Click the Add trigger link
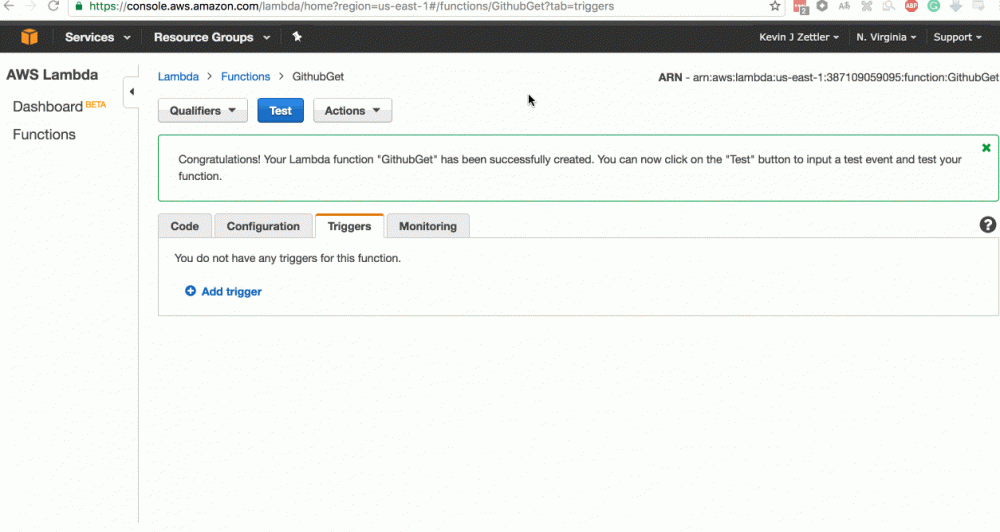 tap(232, 292)
